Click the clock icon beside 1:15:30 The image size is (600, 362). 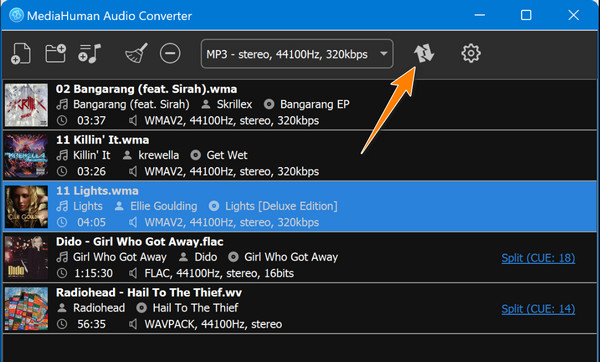tap(62, 274)
